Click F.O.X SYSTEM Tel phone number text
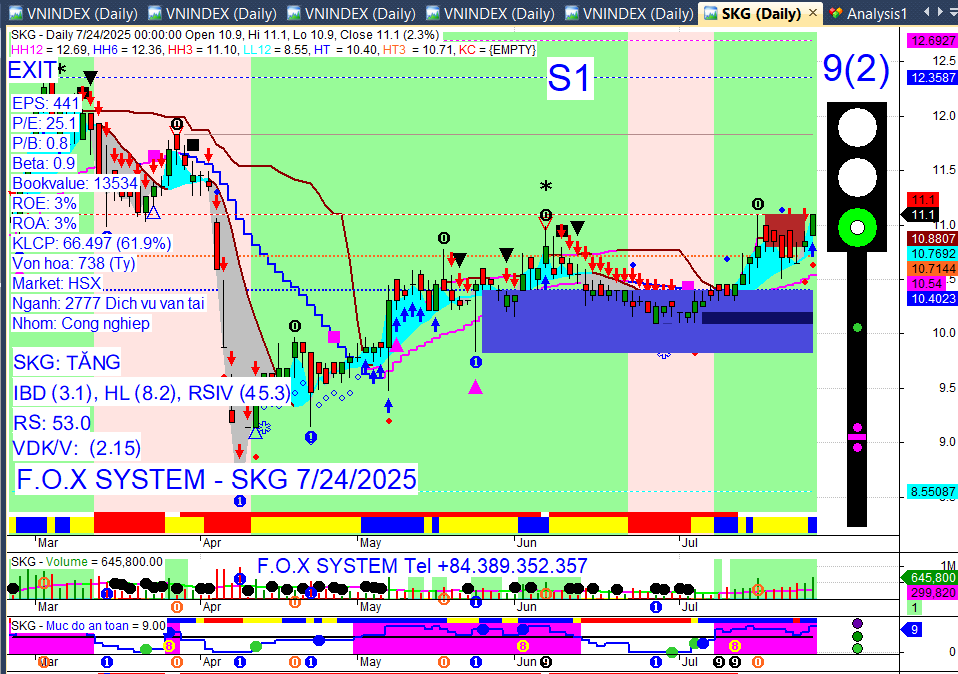 422,566
